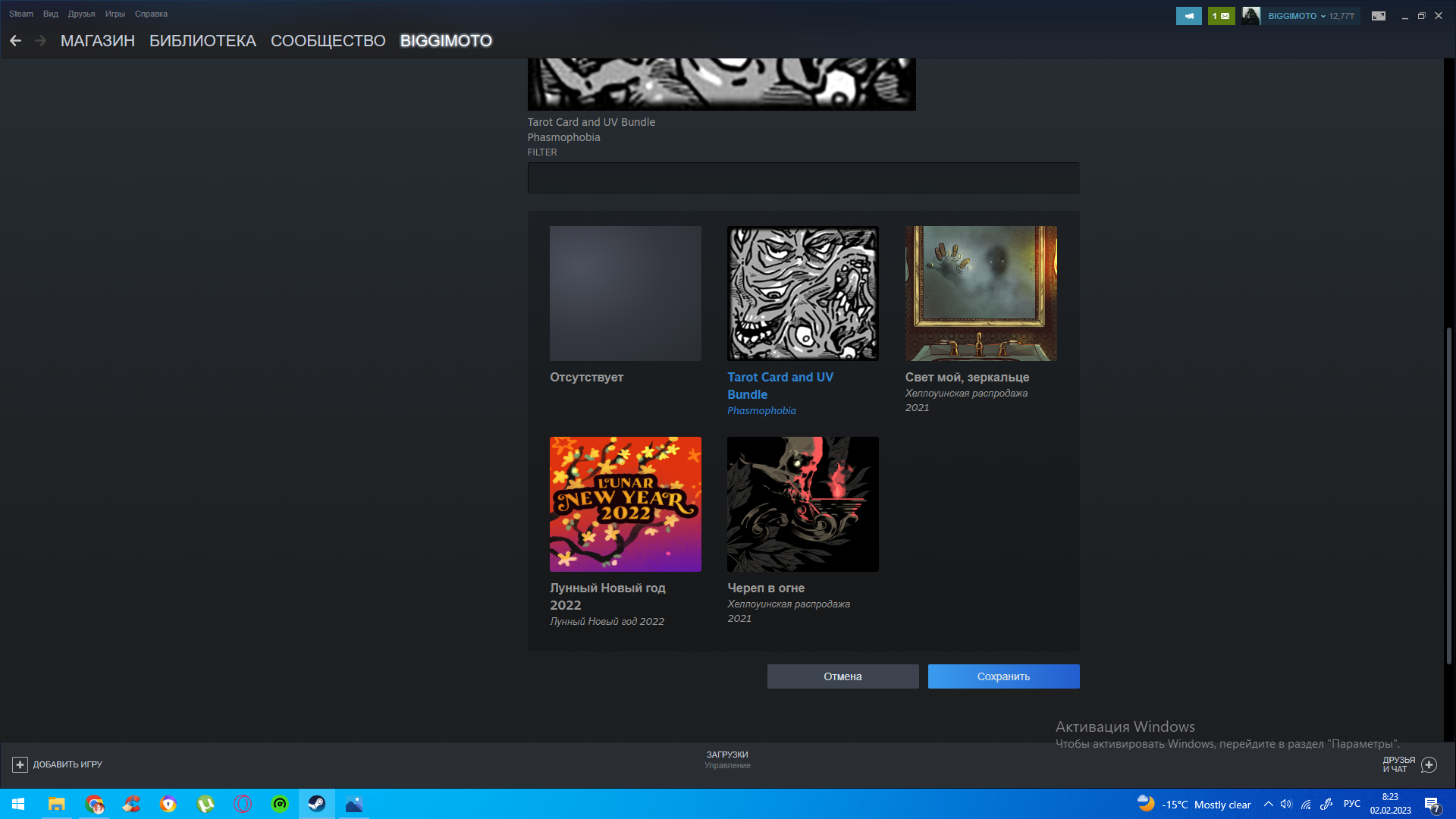Click Отсутствует label text

pos(586,377)
